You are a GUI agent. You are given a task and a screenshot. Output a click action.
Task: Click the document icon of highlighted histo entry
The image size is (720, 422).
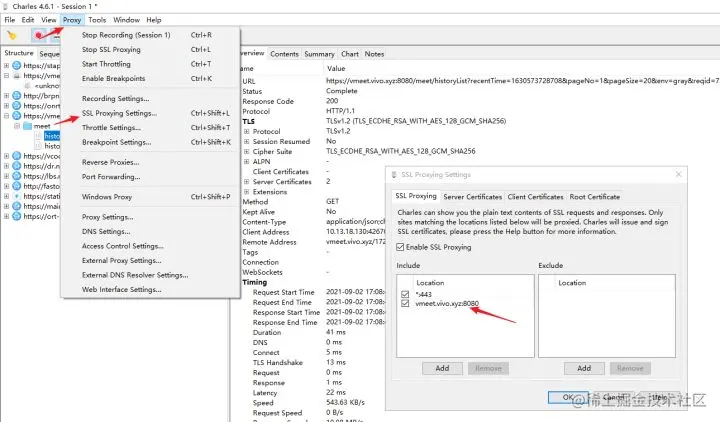click(x=39, y=136)
